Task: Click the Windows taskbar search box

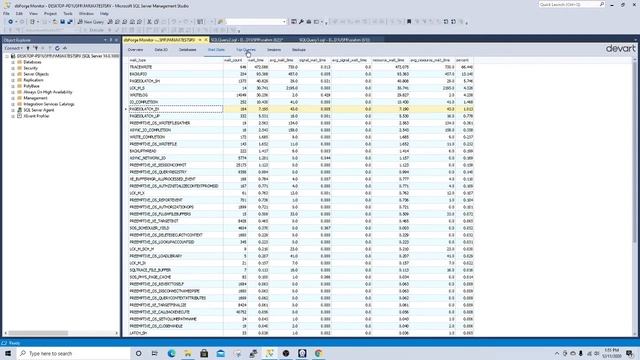Action: click(x=73, y=353)
